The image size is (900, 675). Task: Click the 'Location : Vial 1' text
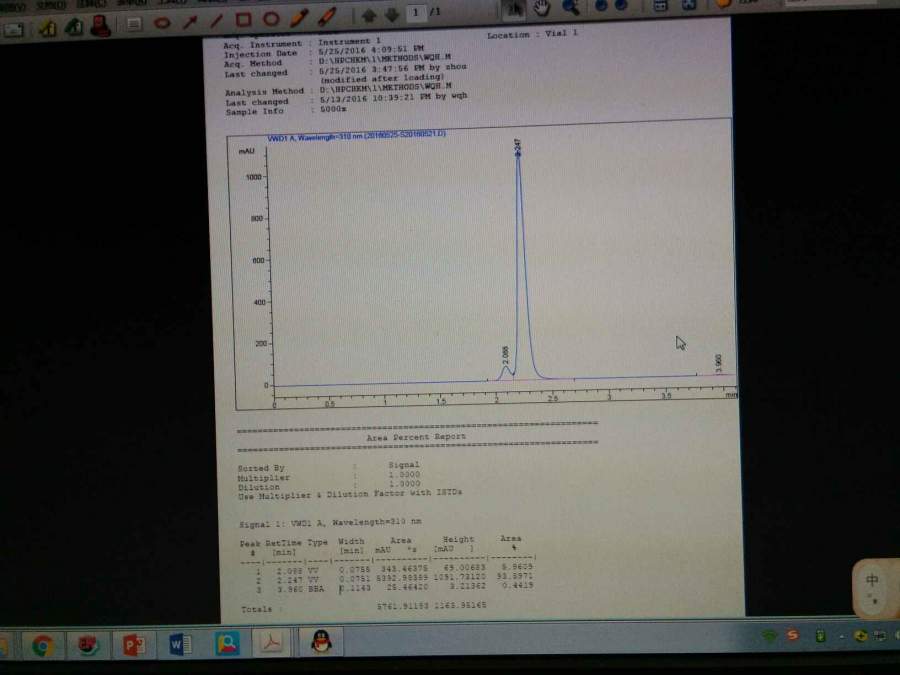(x=532, y=34)
